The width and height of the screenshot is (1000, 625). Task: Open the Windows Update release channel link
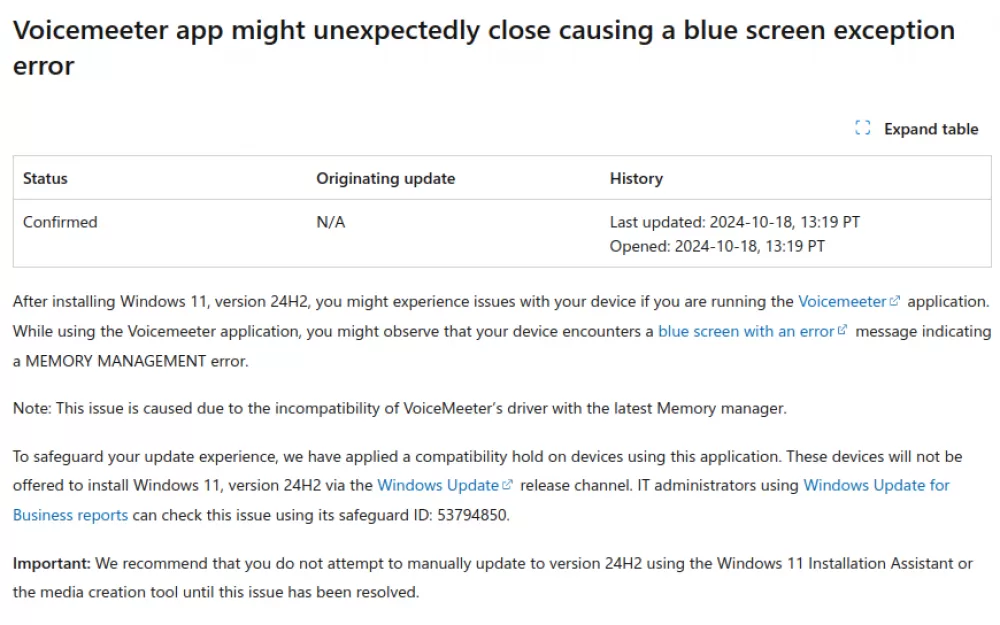[x=438, y=485]
